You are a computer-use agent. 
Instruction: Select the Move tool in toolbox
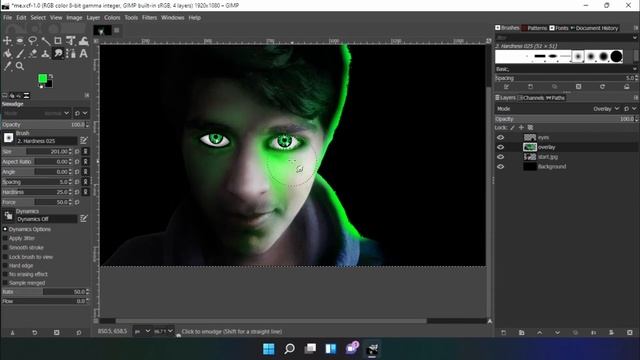pos(7,40)
